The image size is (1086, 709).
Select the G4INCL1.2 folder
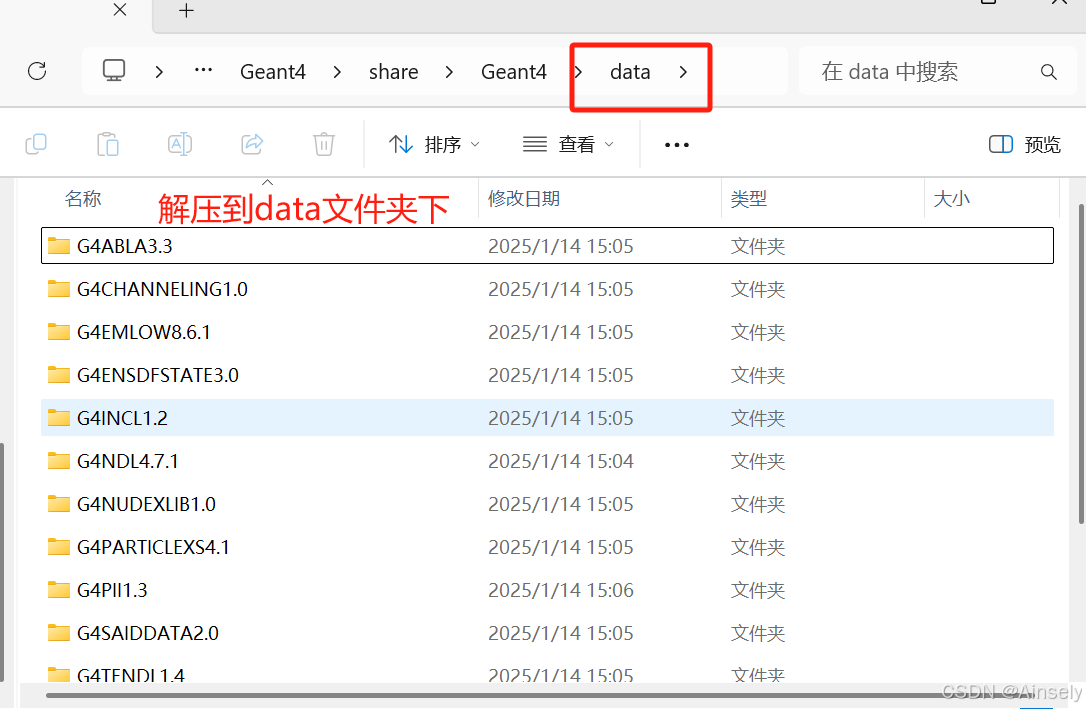(x=547, y=418)
